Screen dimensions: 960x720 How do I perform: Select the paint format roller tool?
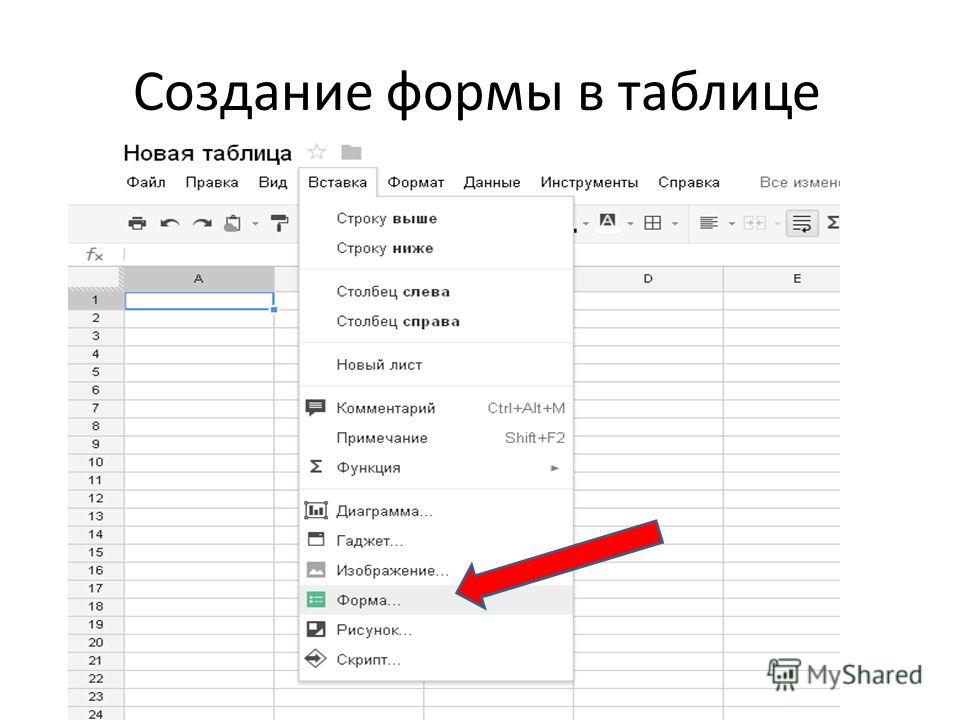pyautogui.click(x=279, y=223)
